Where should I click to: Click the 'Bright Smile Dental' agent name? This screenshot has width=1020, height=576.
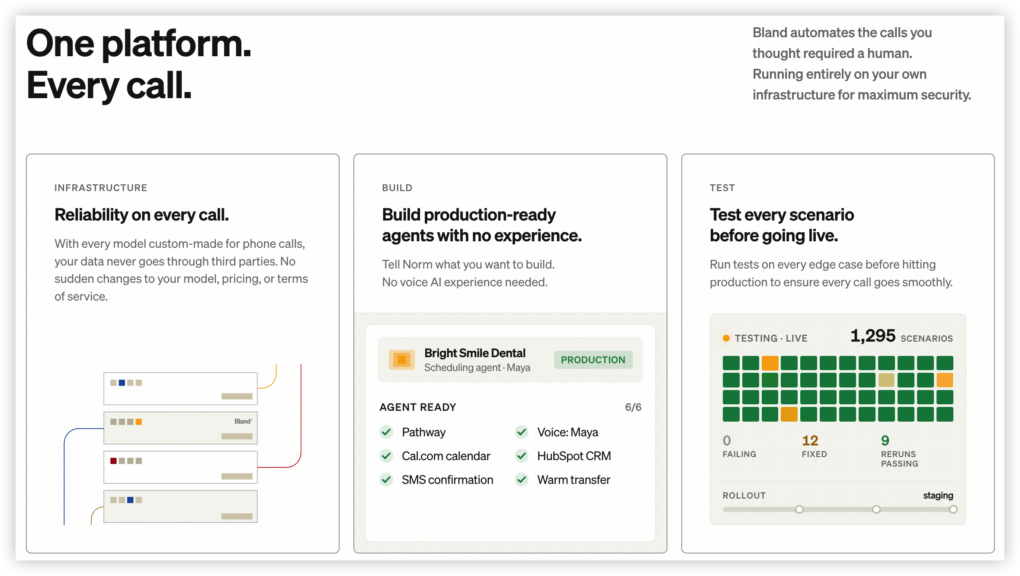(x=474, y=353)
